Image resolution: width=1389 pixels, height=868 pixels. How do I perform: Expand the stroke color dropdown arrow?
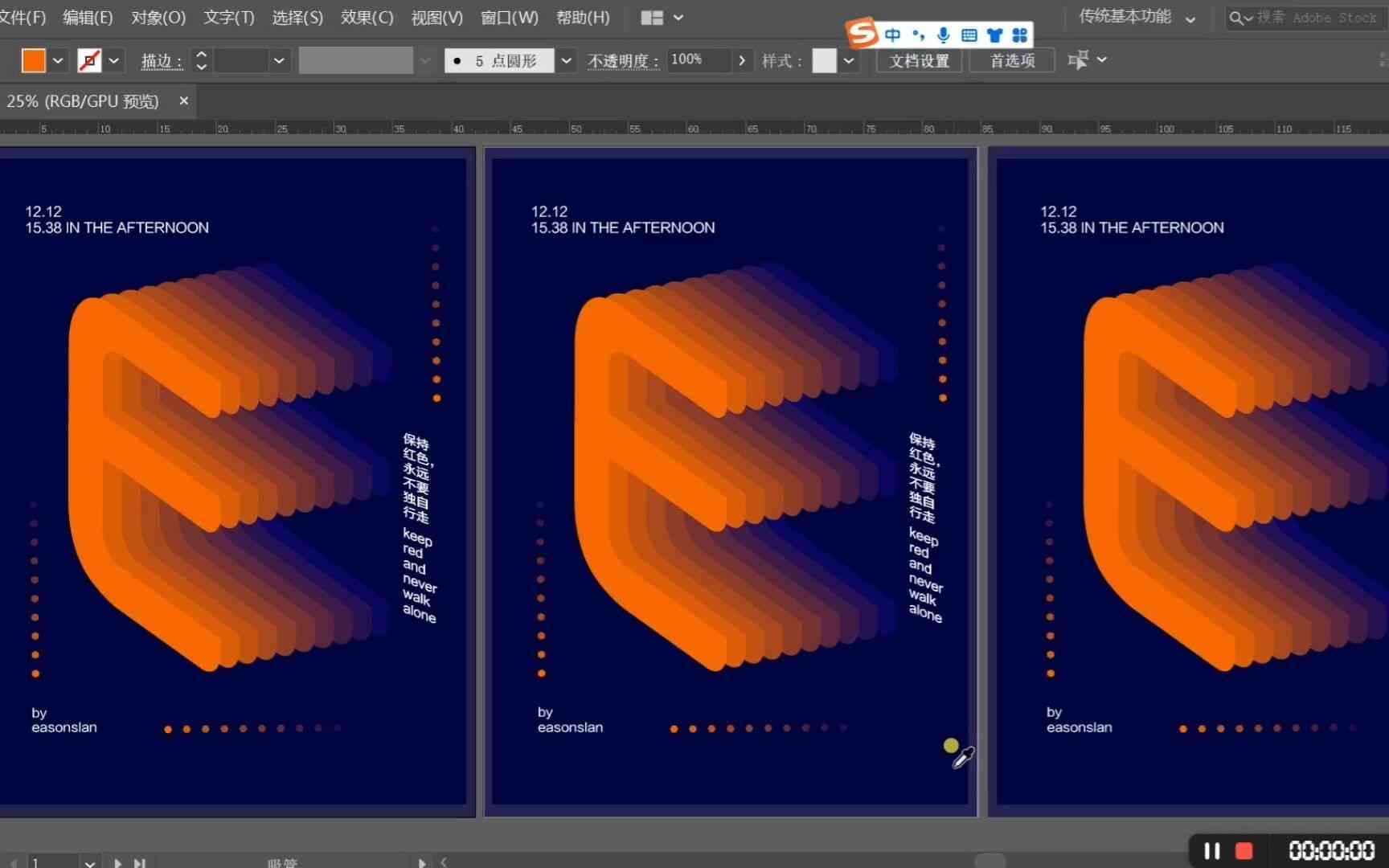(114, 60)
